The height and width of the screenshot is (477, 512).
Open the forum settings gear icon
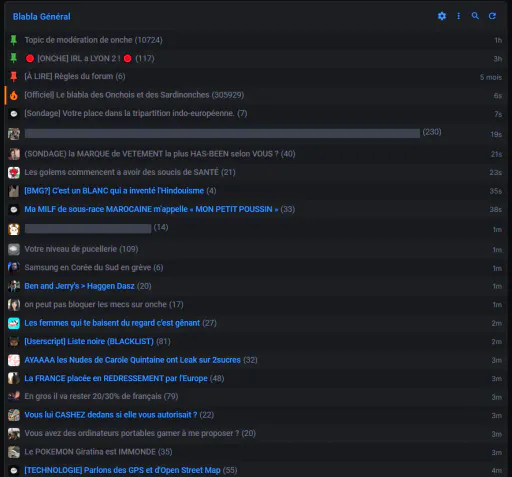(x=442, y=16)
